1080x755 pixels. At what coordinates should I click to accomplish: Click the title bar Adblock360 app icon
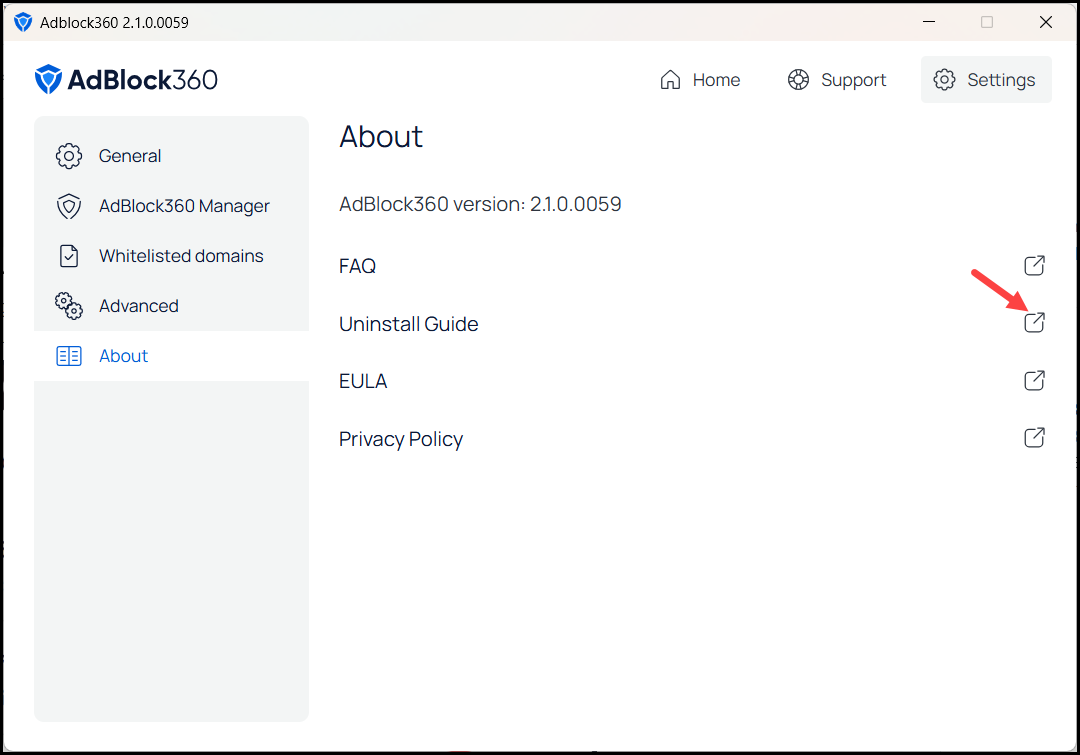[23, 22]
